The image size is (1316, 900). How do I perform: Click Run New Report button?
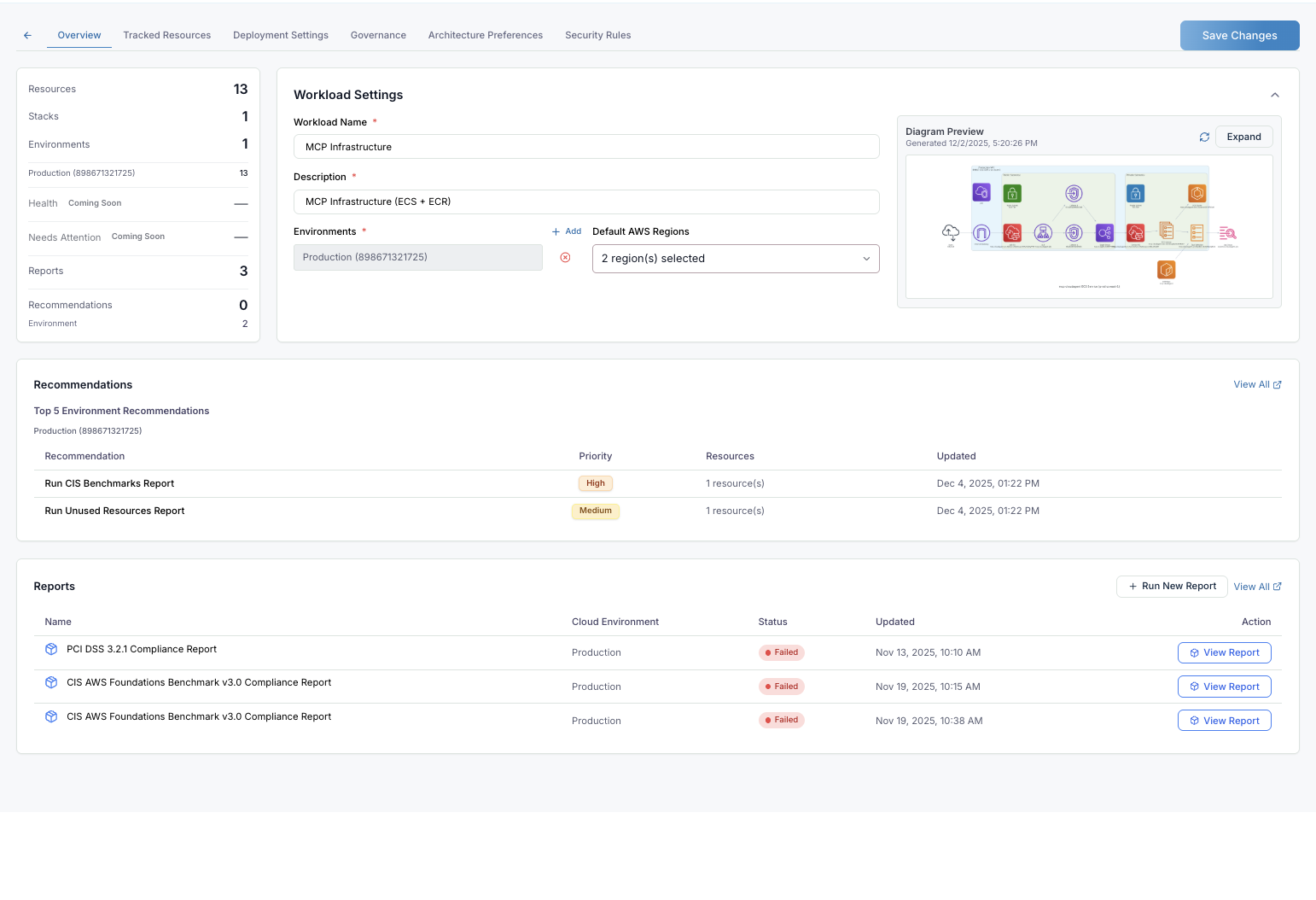pyautogui.click(x=1171, y=587)
